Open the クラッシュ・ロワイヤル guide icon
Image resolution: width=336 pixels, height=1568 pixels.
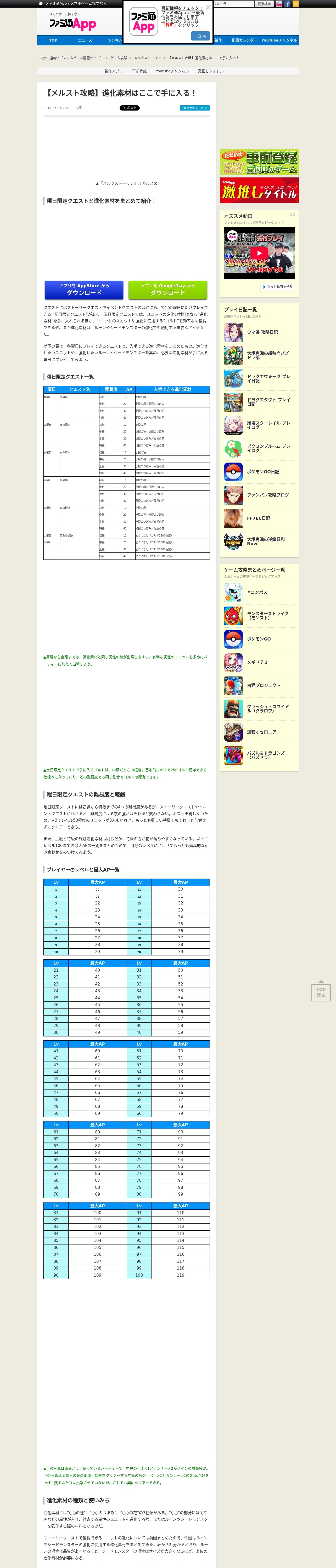coord(233,708)
